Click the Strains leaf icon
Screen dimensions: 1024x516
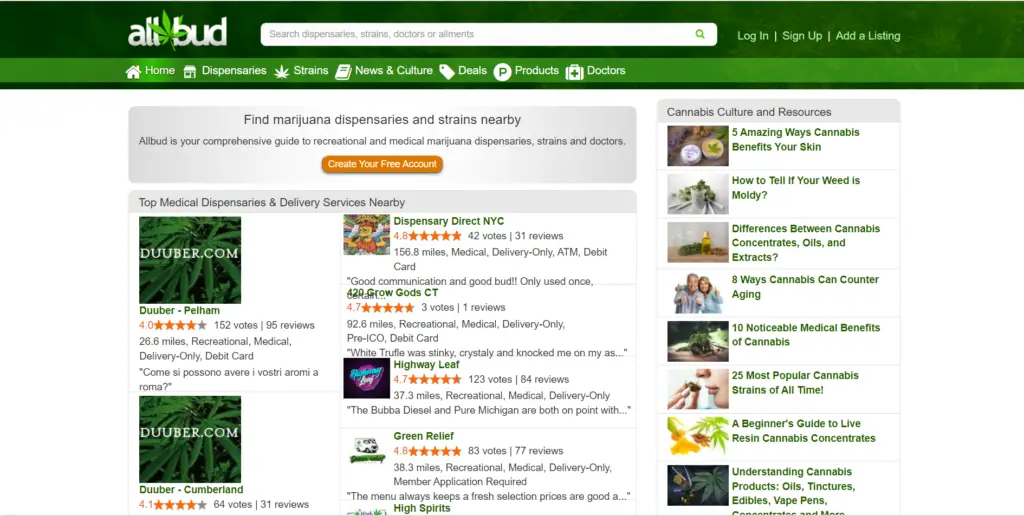(281, 71)
